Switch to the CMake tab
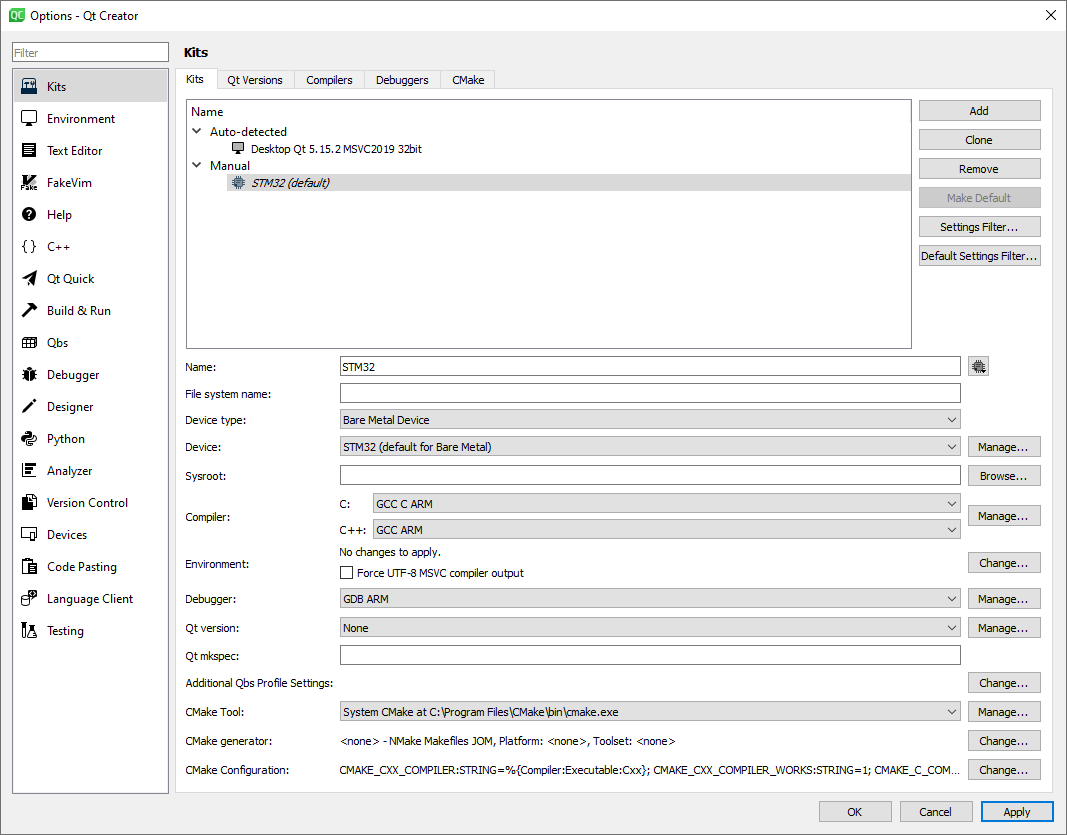The height and width of the screenshot is (835, 1067). click(x=468, y=80)
